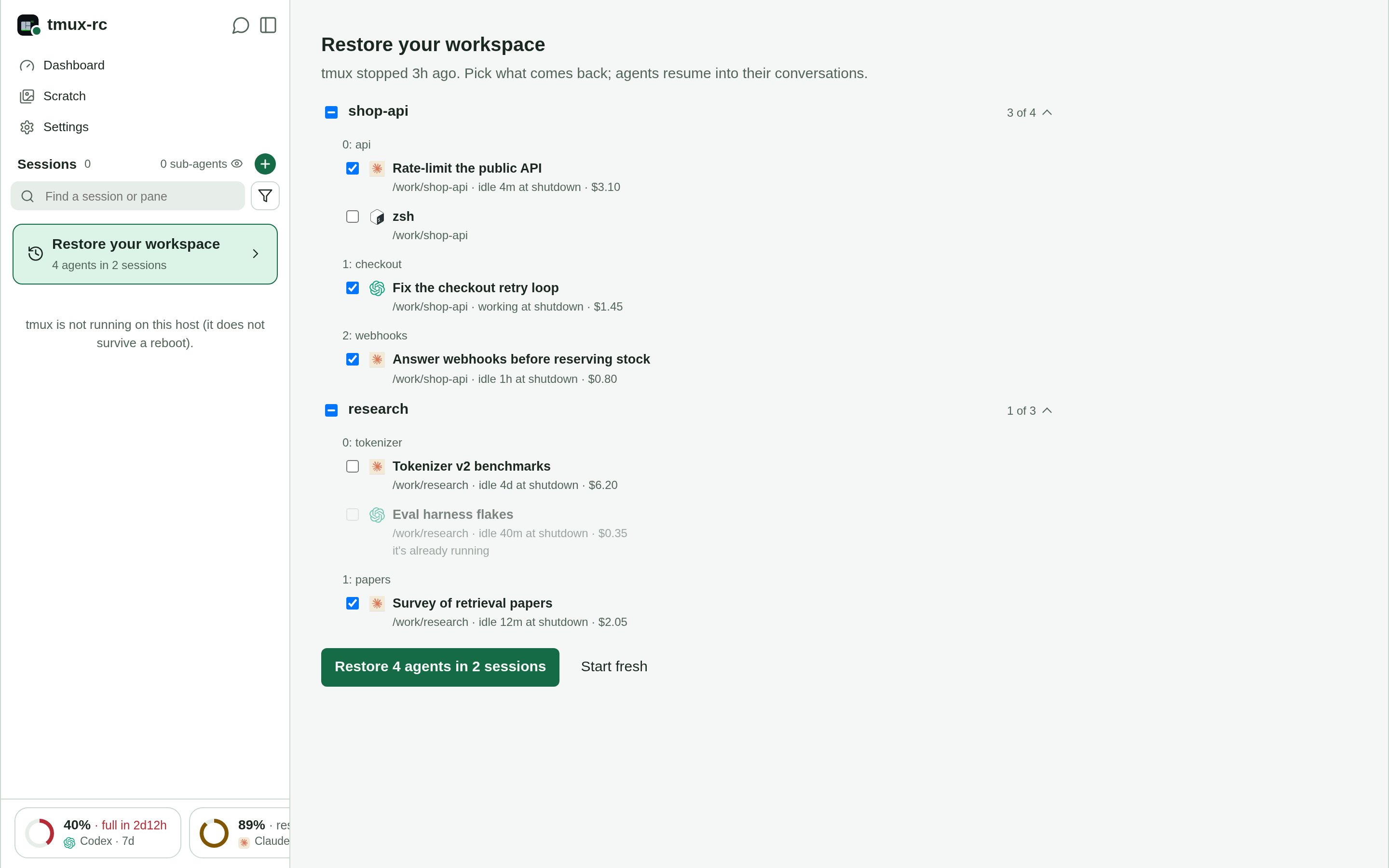This screenshot has height=868, width=1389.
Task: Uncheck Survey of retrieval papers checkbox
Action: [353, 603]
